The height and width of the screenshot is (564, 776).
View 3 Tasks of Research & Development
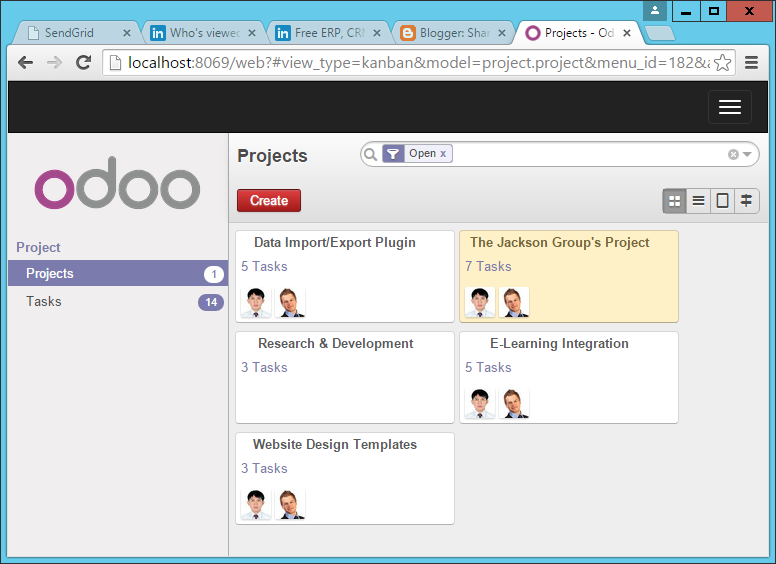[x=264, y=367]
